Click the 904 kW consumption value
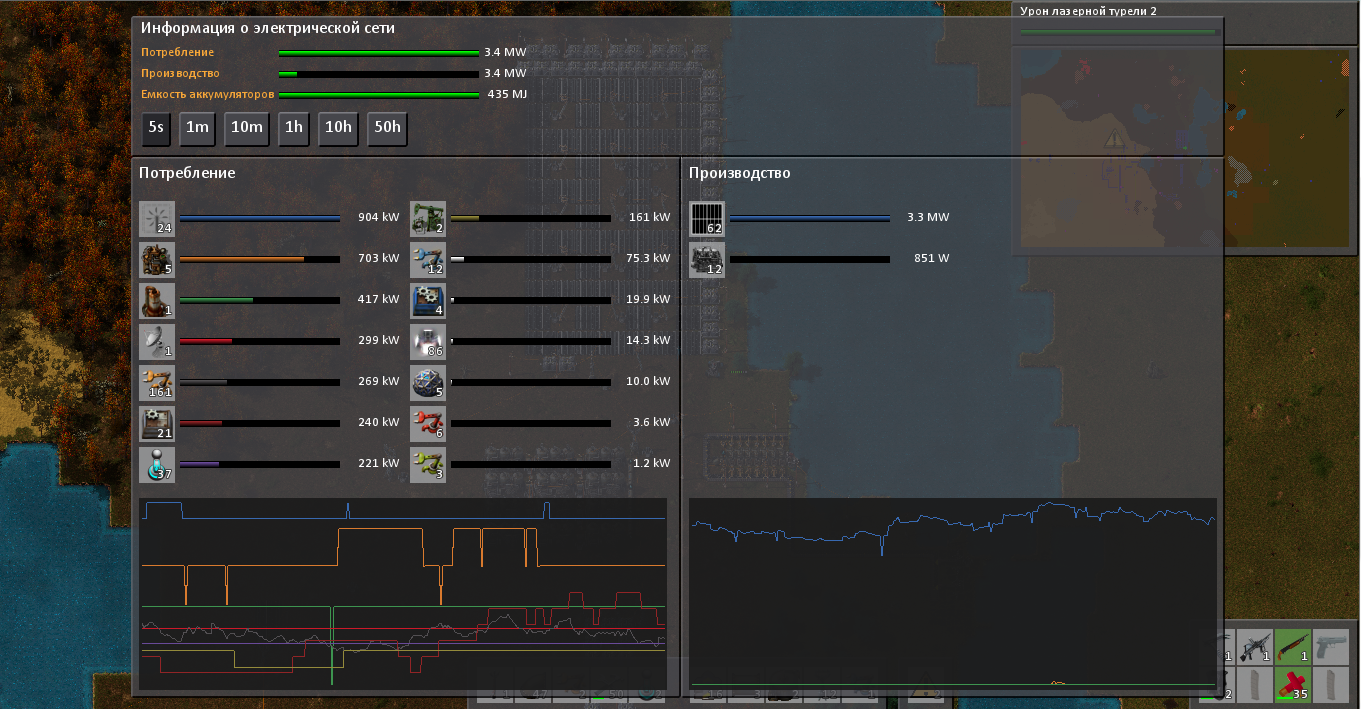The image size is (1361, 709). point(378,217)
